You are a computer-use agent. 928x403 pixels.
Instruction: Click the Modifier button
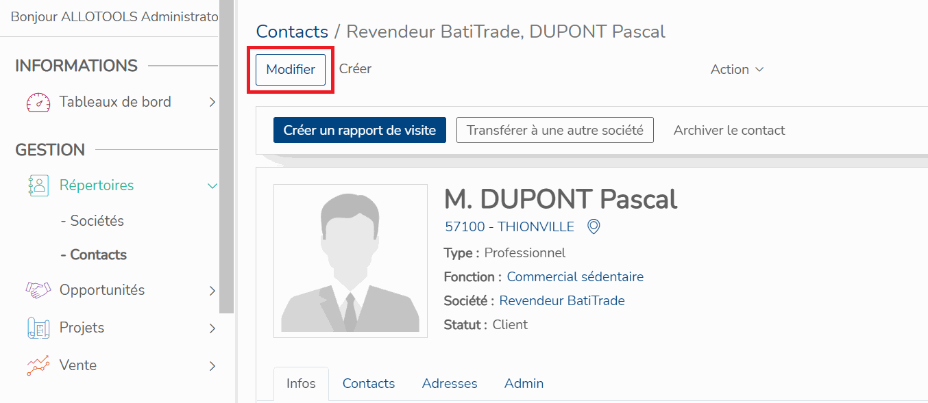tap(291, 70)
